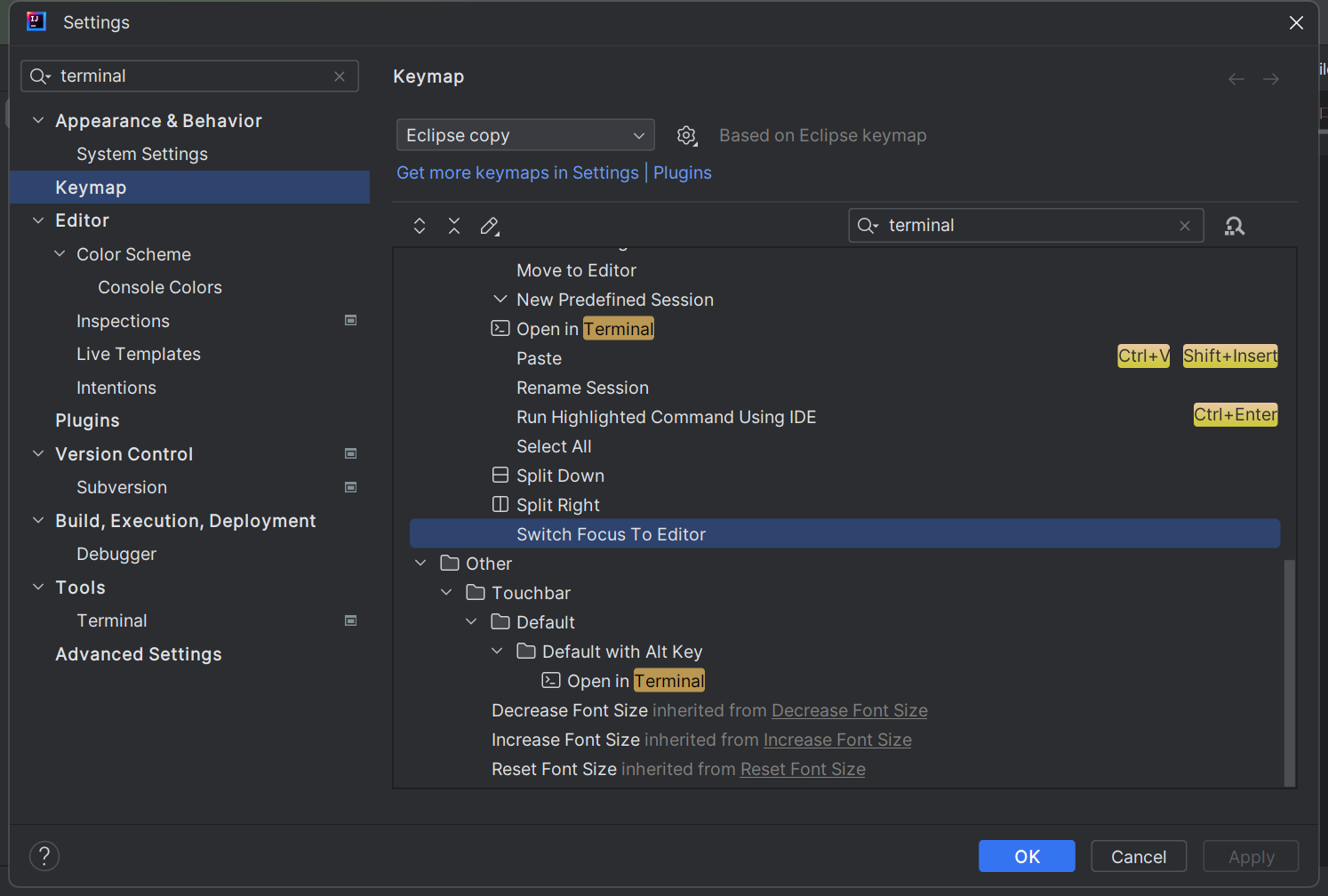Screen dimensions: 1328x896
Task: Click the OK button
Action: point(1027,856)
